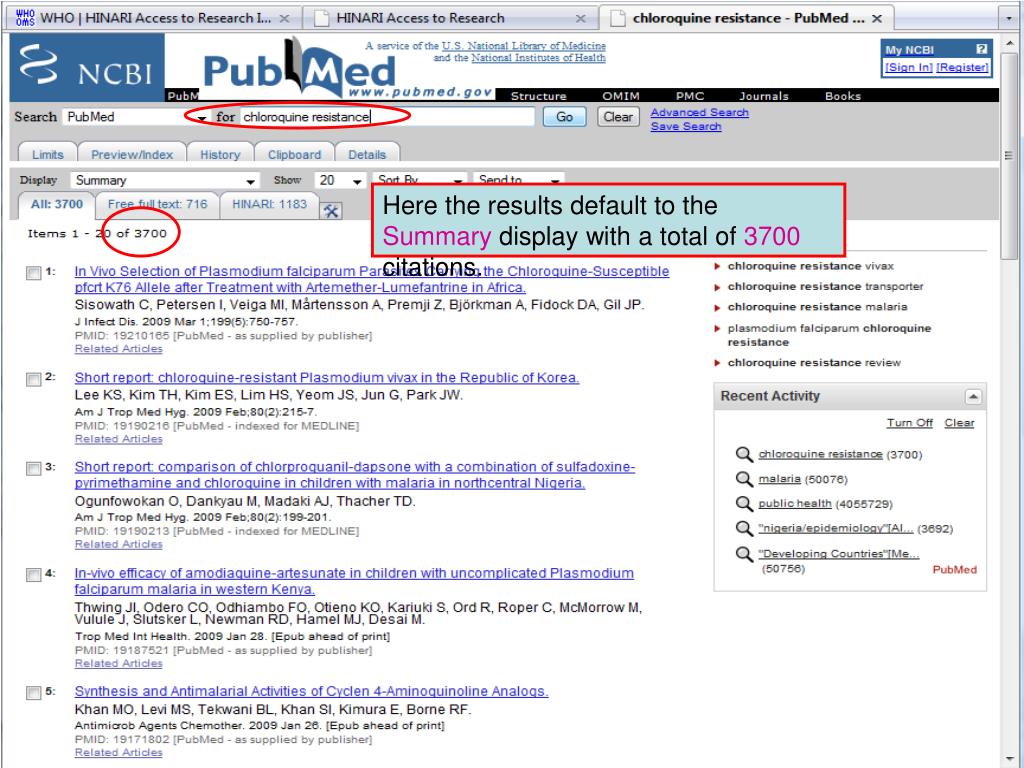Open the Sort By dropdown

(419, 179)
